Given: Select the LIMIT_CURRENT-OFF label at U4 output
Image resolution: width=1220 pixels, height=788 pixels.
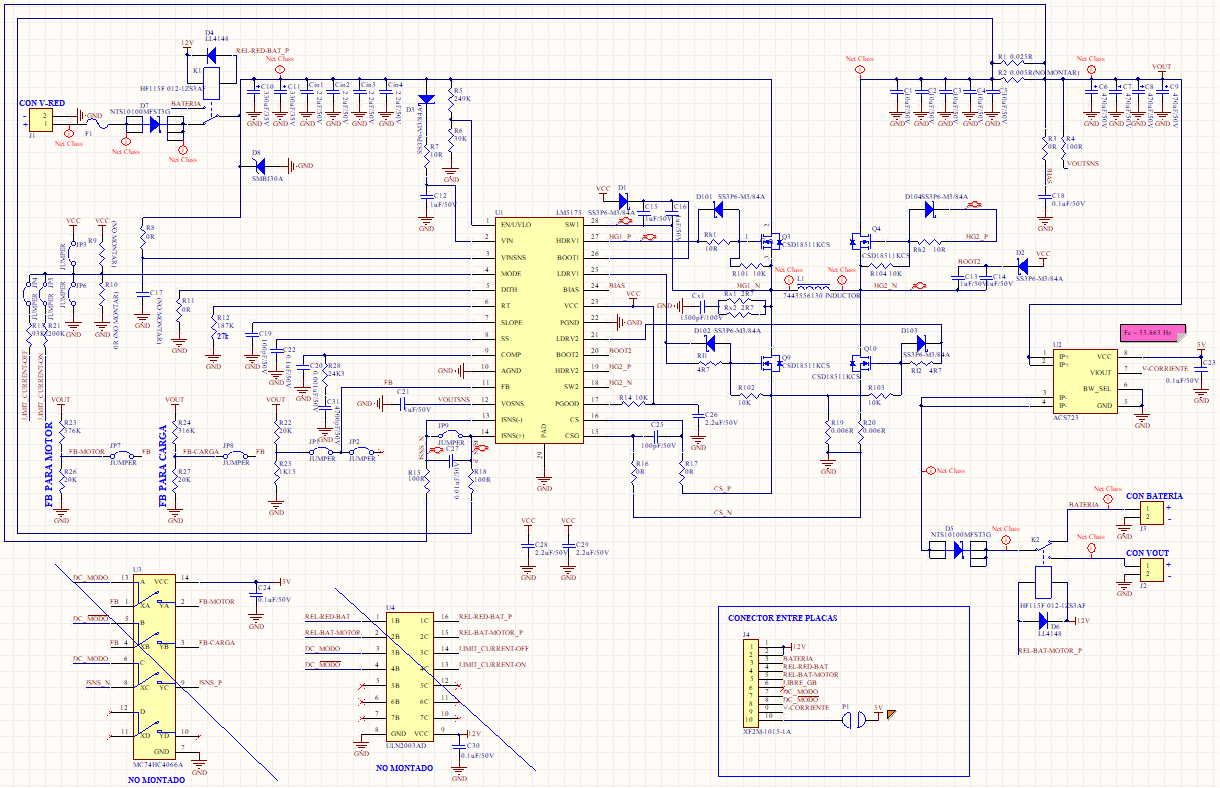Looking at the screenshot, I should click(x=493, y=648).
